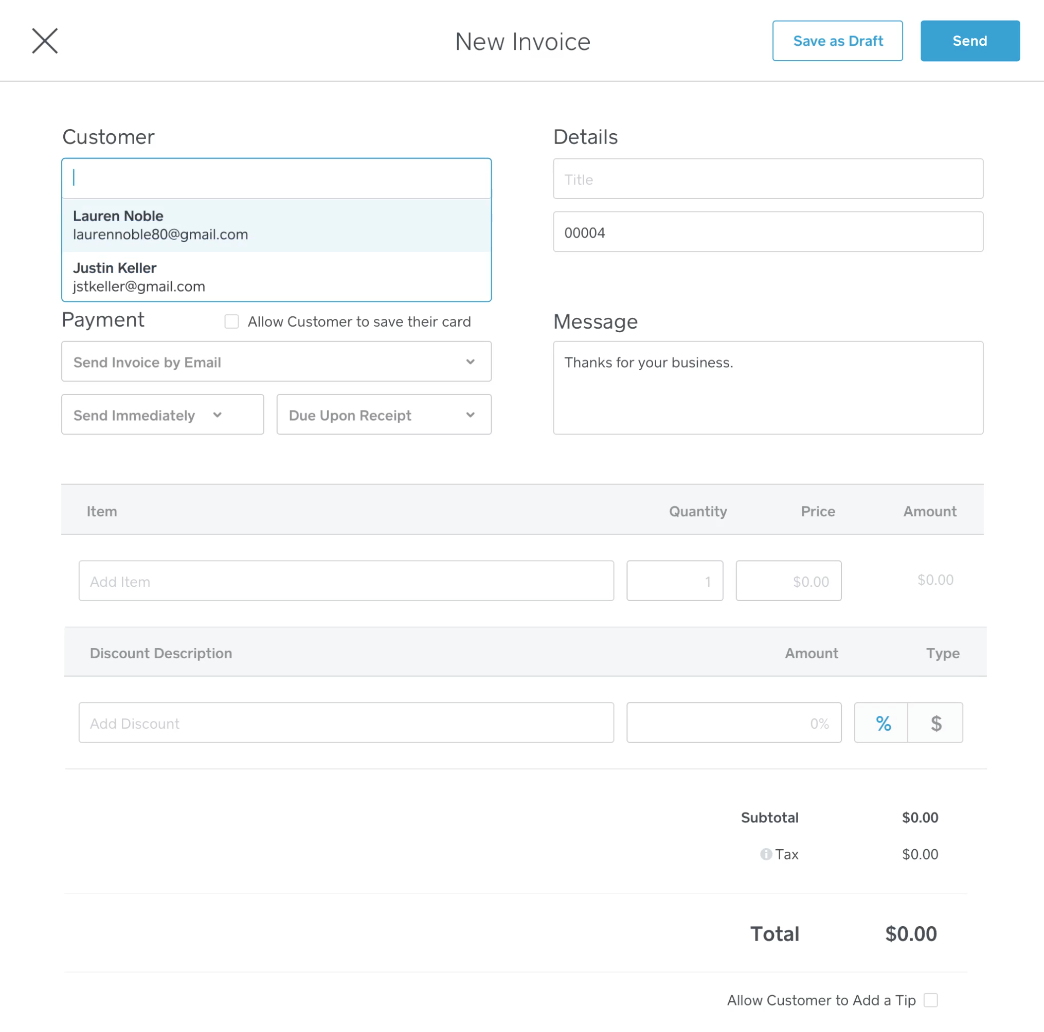Click the Add Discount field
Image resolution: width=1044 pixels, height=1032 pixels.
346,722
